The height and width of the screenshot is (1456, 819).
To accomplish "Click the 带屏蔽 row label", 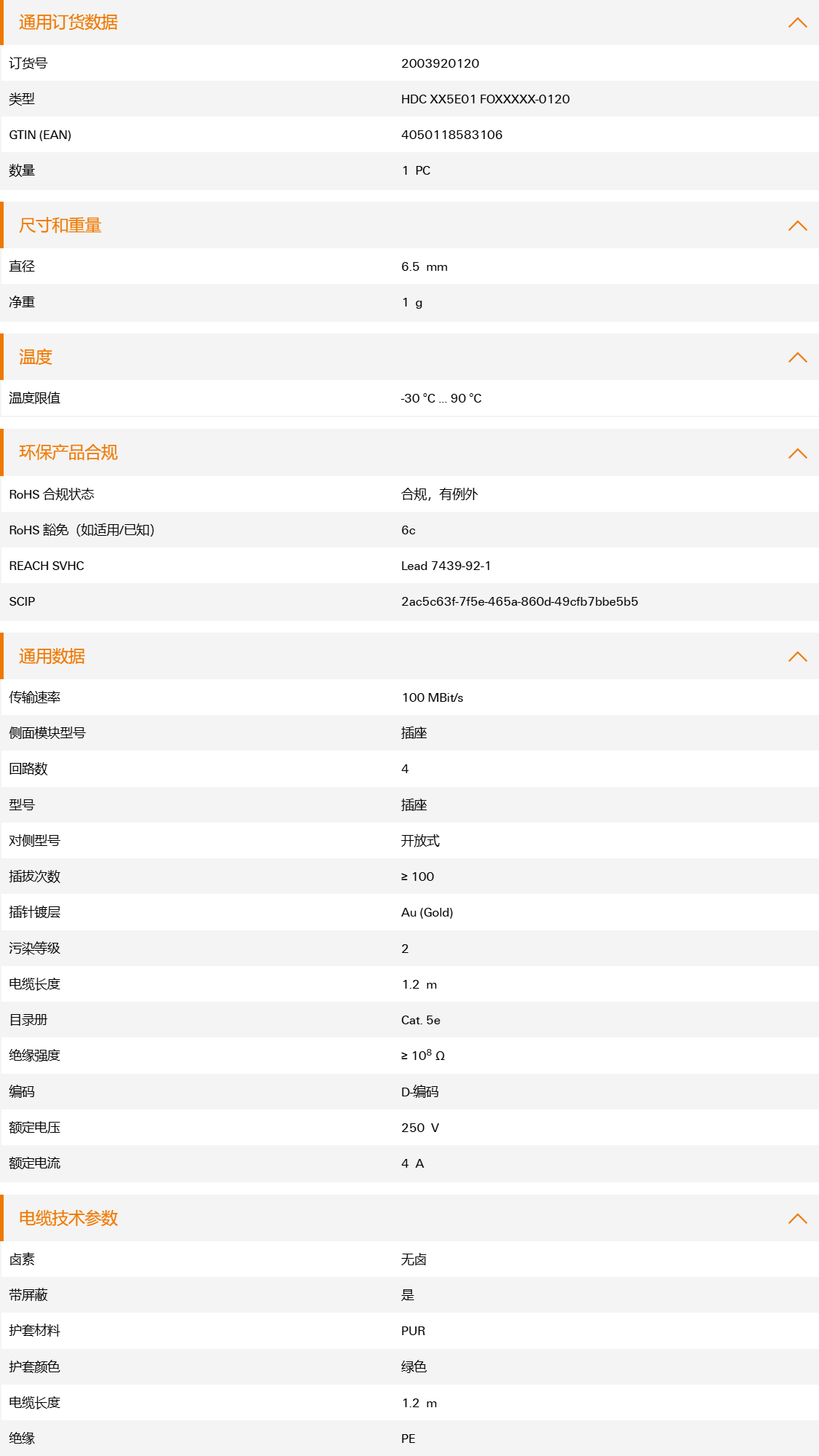I will (28, 1295).
